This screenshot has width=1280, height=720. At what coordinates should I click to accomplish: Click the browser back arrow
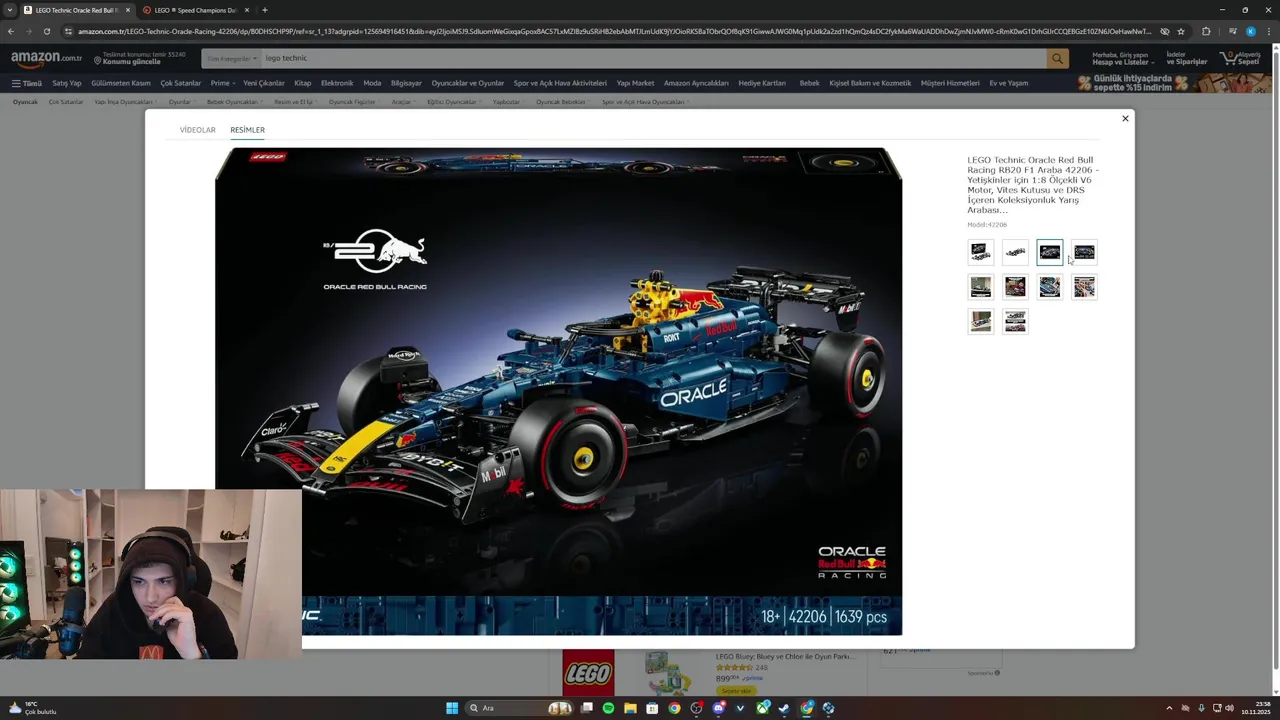click(11, 31)
